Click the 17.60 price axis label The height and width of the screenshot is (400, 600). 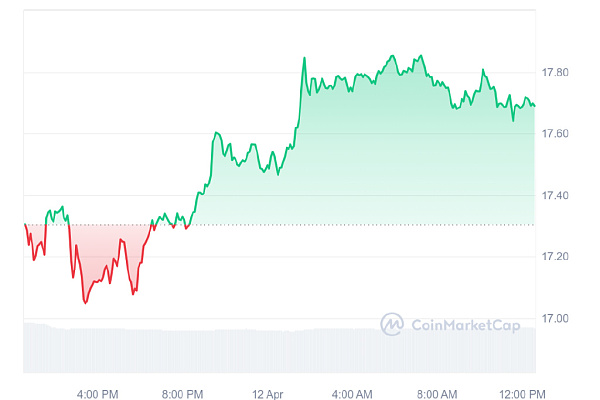pos(555,134)
